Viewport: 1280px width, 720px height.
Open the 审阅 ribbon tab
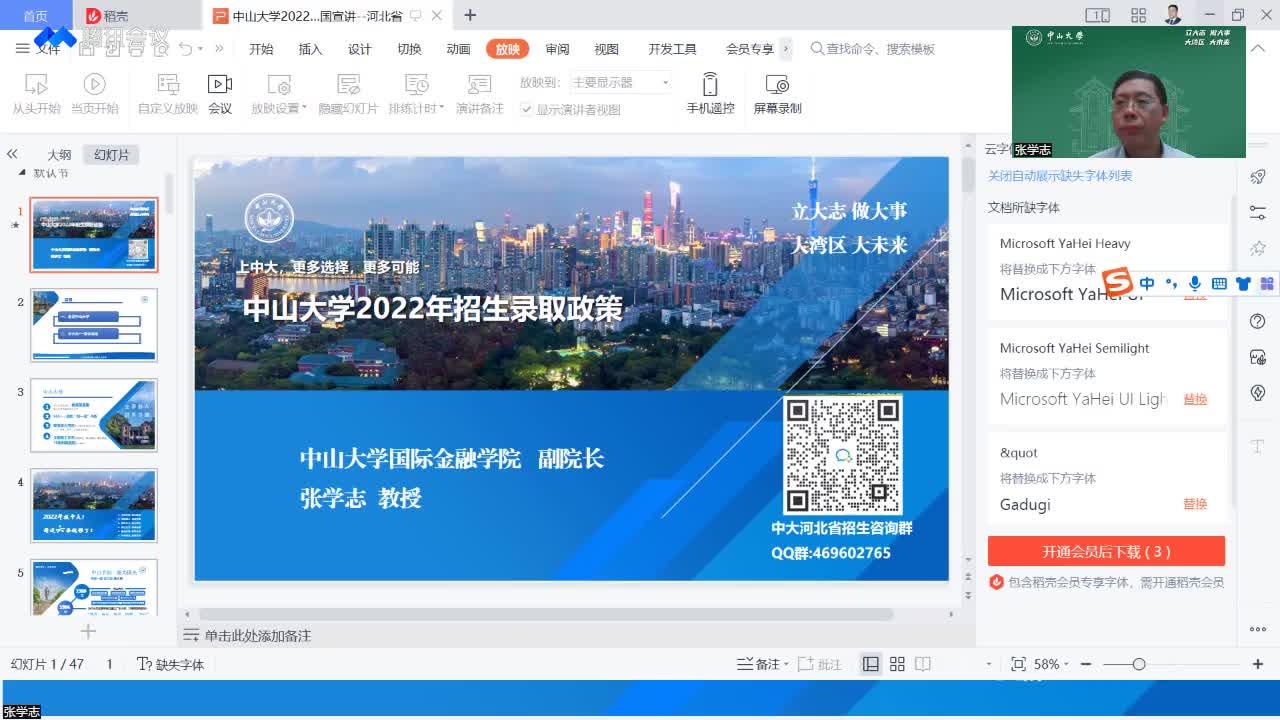[557, 49]
